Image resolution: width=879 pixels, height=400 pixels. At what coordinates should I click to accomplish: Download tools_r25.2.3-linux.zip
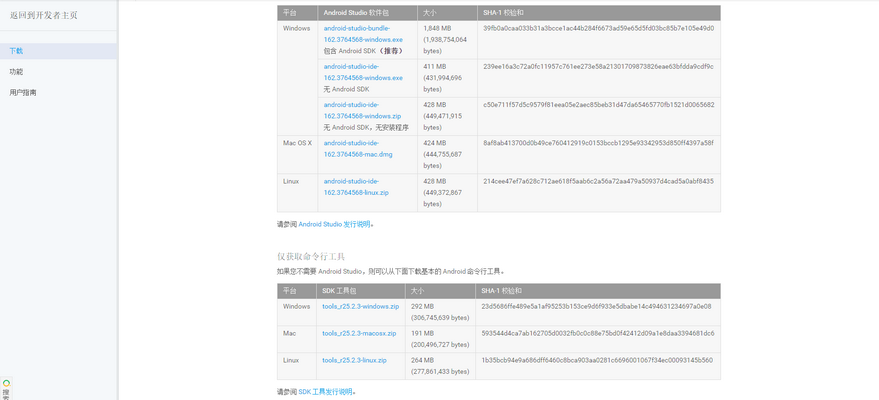pyautogui.click(x=354, y=360)
